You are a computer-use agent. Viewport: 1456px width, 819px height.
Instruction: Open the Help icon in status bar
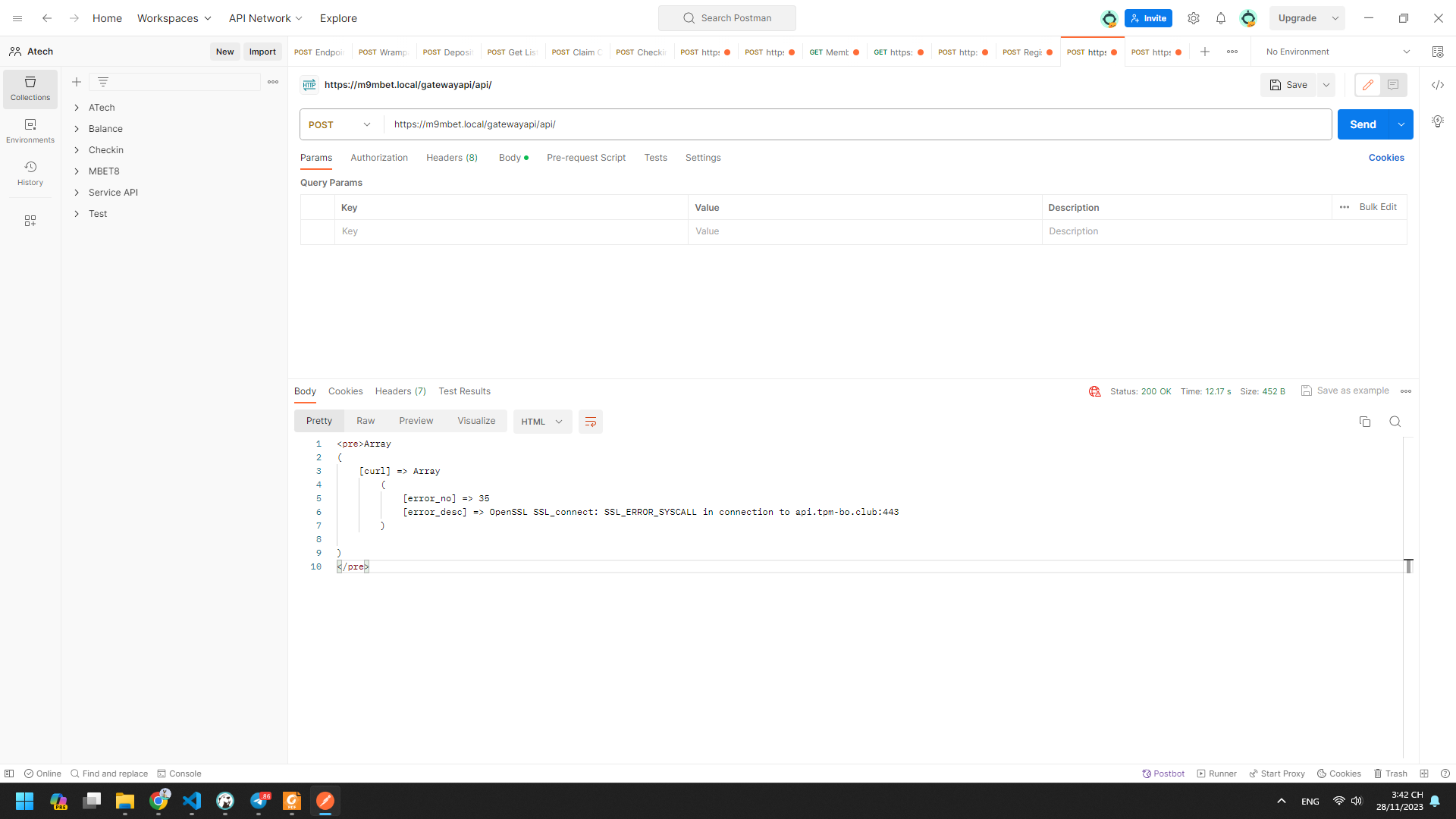click(x=1445, y=773)
